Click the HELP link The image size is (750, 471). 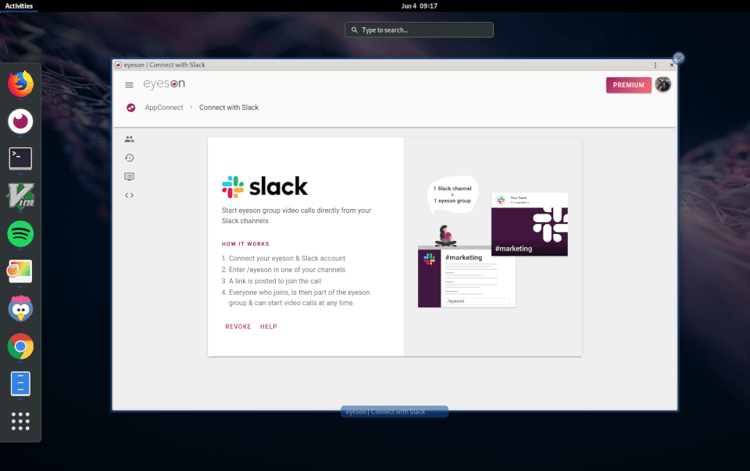pos(269,327)
